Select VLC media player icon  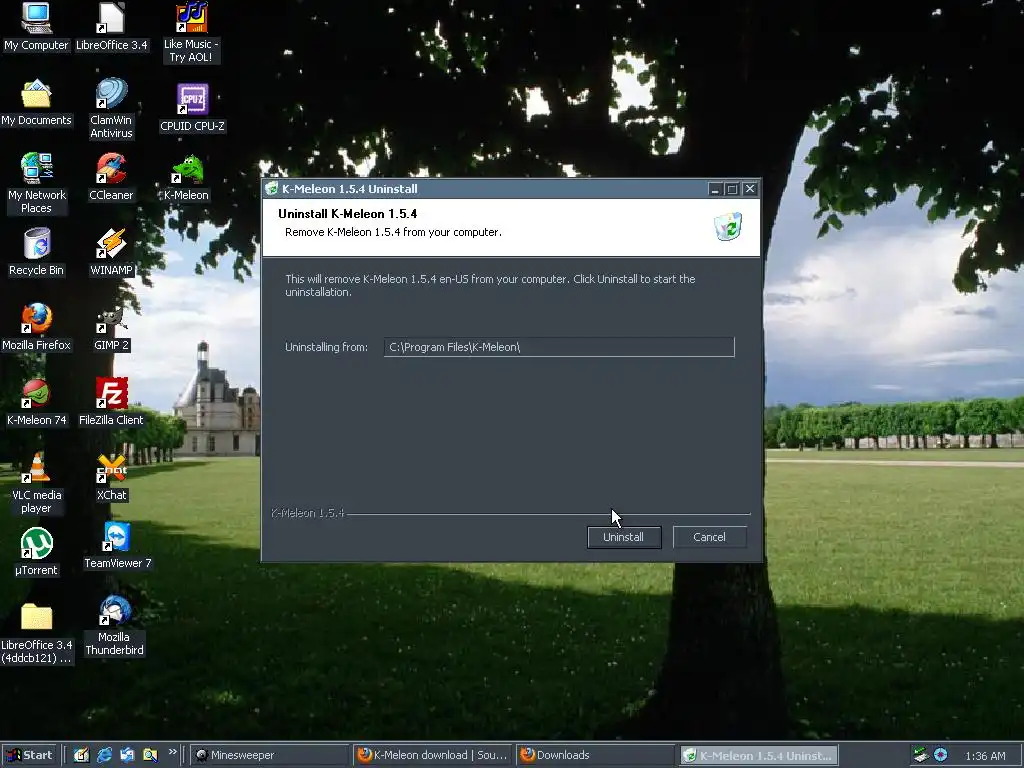click(x=36, y=484)
